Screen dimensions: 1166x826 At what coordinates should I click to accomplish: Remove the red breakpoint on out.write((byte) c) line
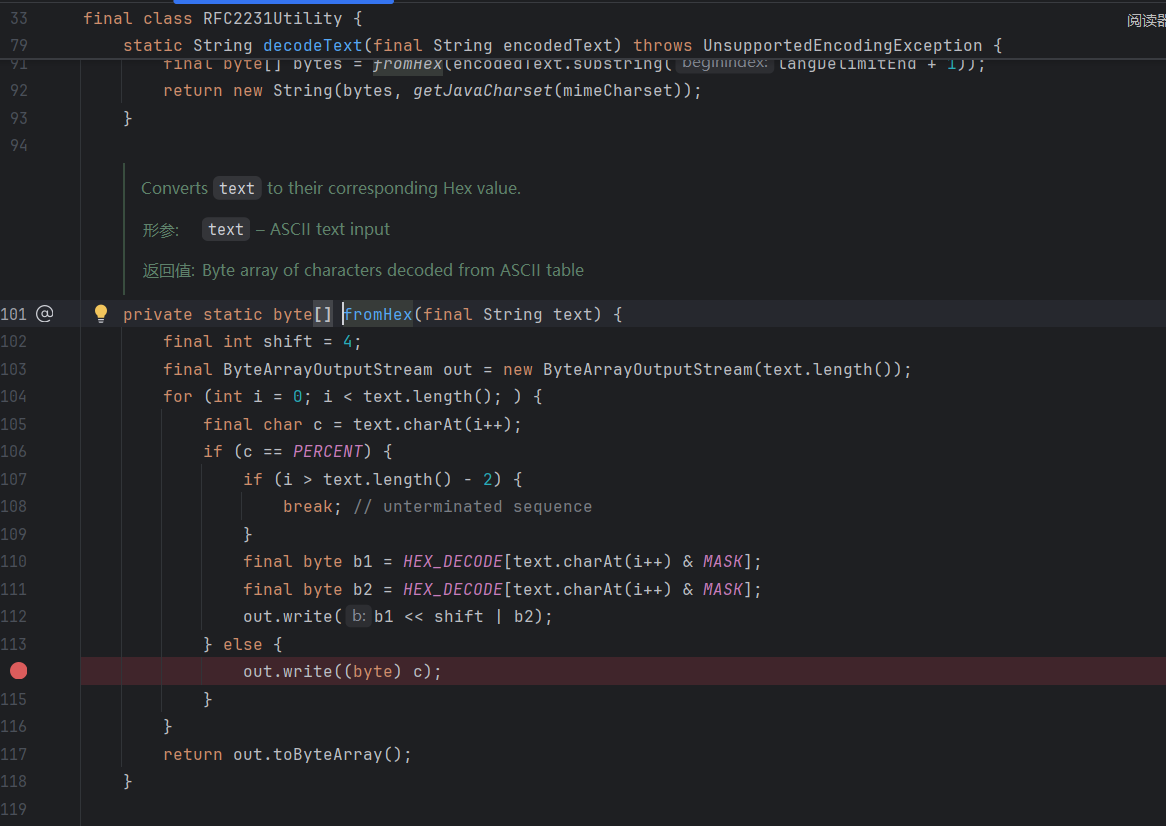[19, 671]
